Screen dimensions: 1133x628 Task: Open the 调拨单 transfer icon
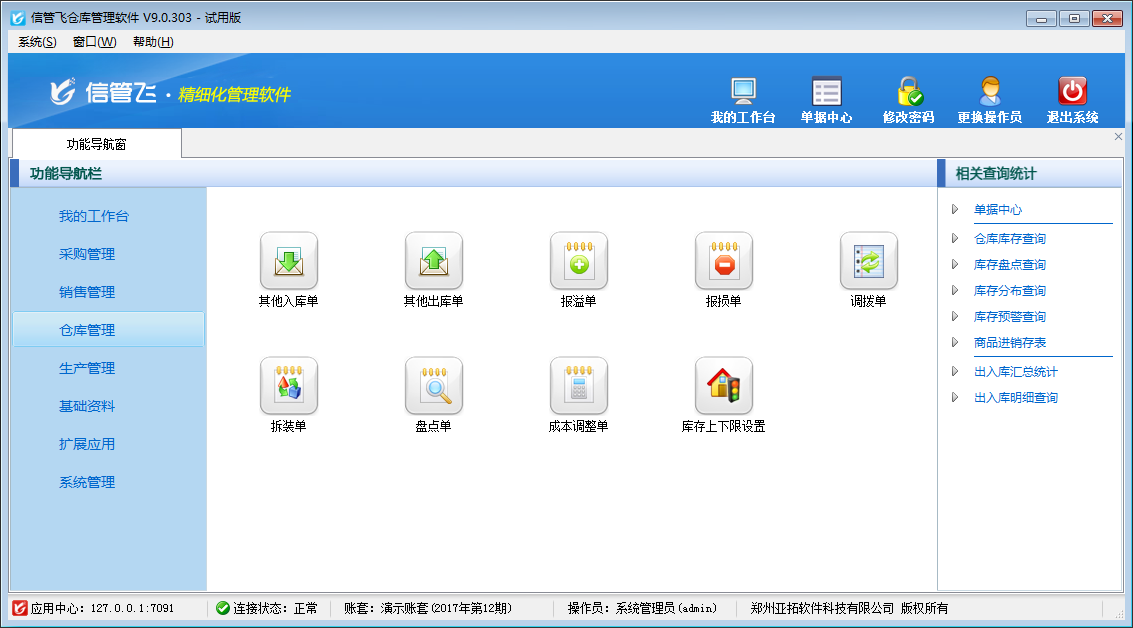coord(868,261)
